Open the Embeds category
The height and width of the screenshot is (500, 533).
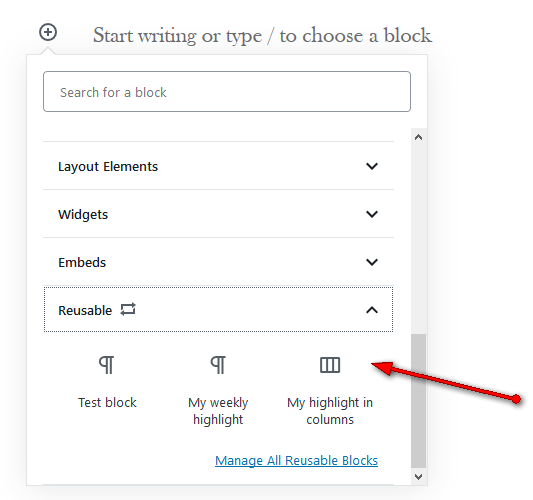[x=218, y=262]
